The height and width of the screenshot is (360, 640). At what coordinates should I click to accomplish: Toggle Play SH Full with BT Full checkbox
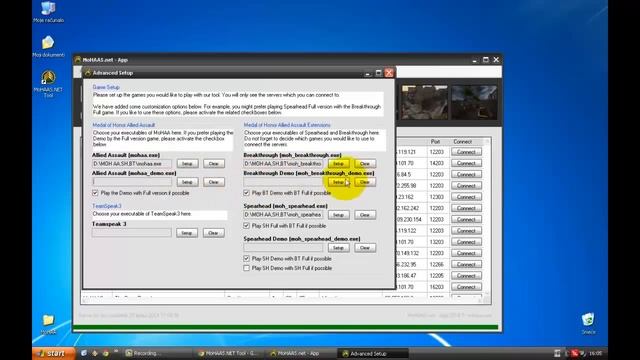[x=246, y=226]
